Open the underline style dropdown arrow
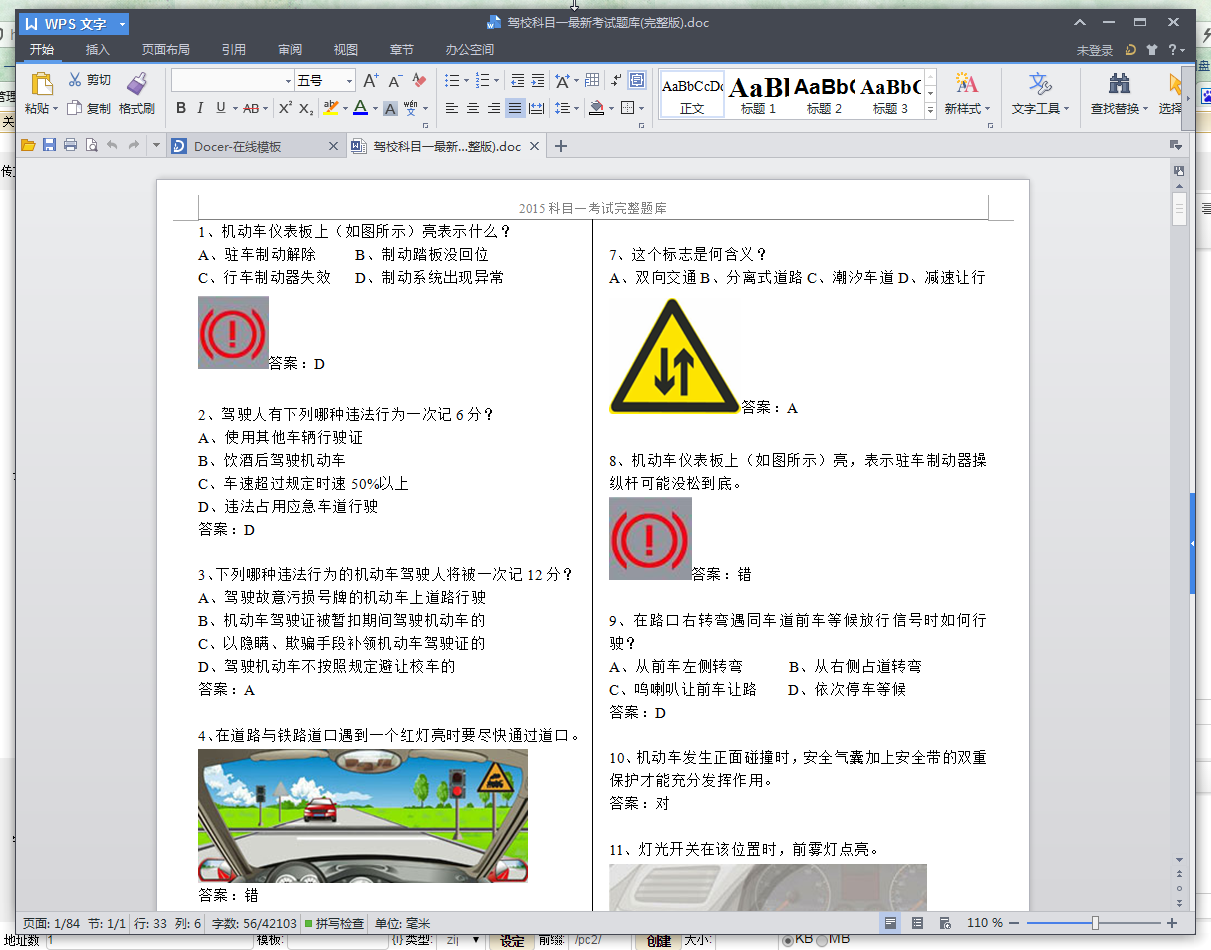Viewport: 1211px width, 950px height. tap(234, 108)
